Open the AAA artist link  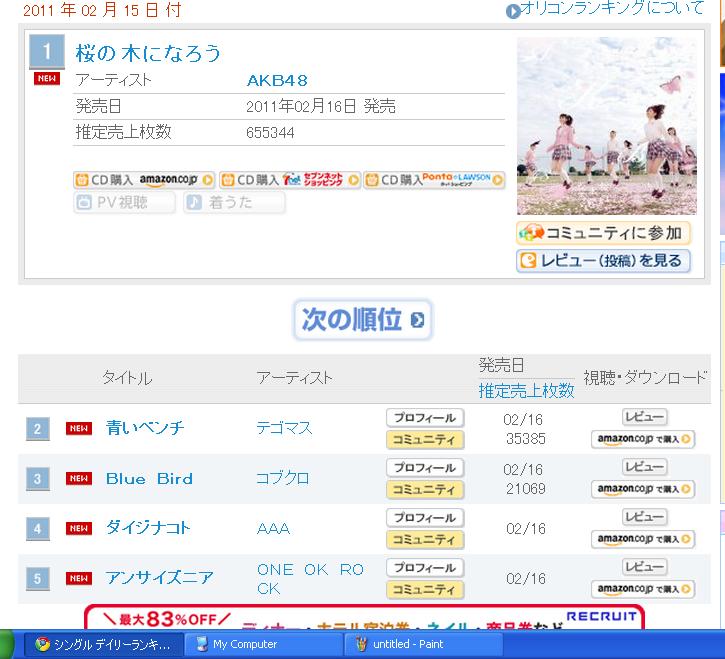273,529
